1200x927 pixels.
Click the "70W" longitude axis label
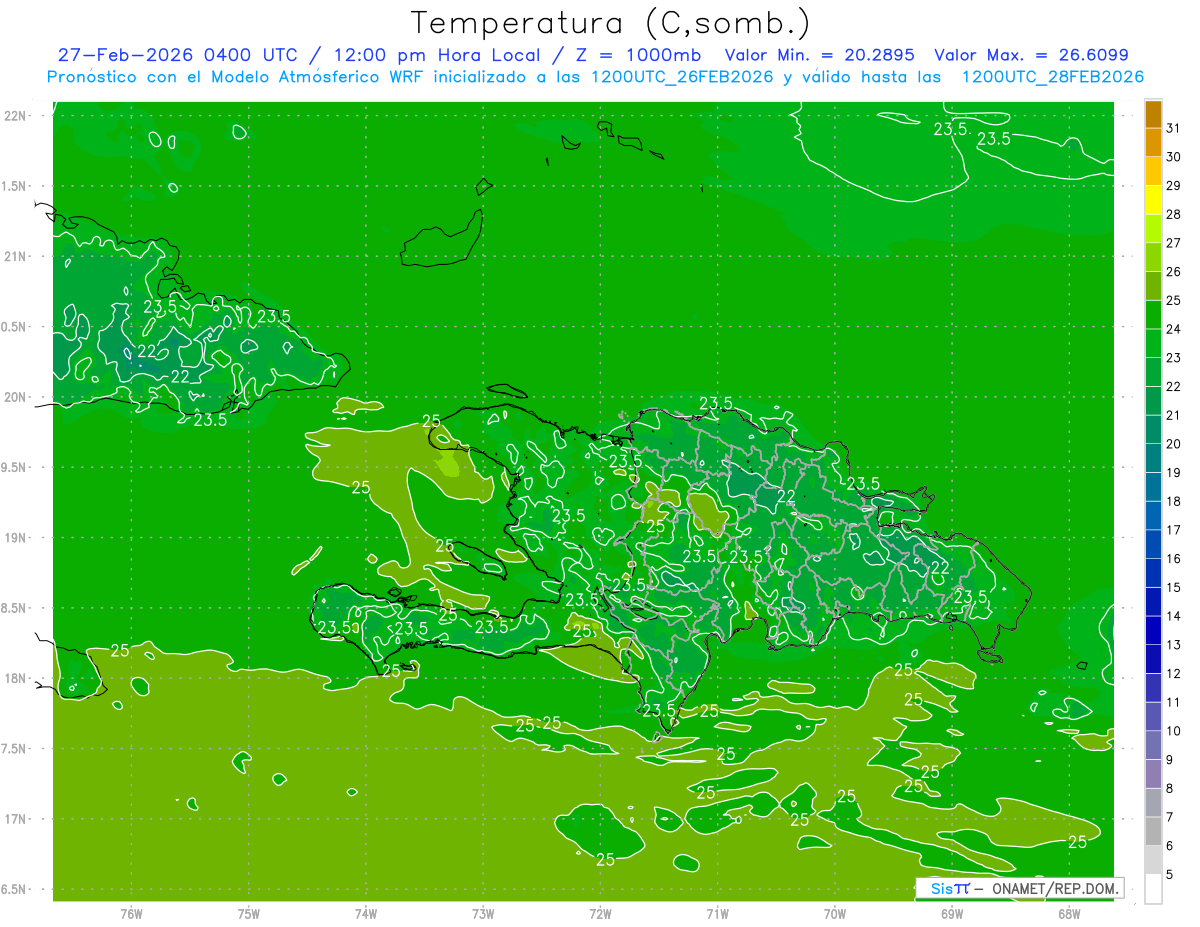(835, 914)
